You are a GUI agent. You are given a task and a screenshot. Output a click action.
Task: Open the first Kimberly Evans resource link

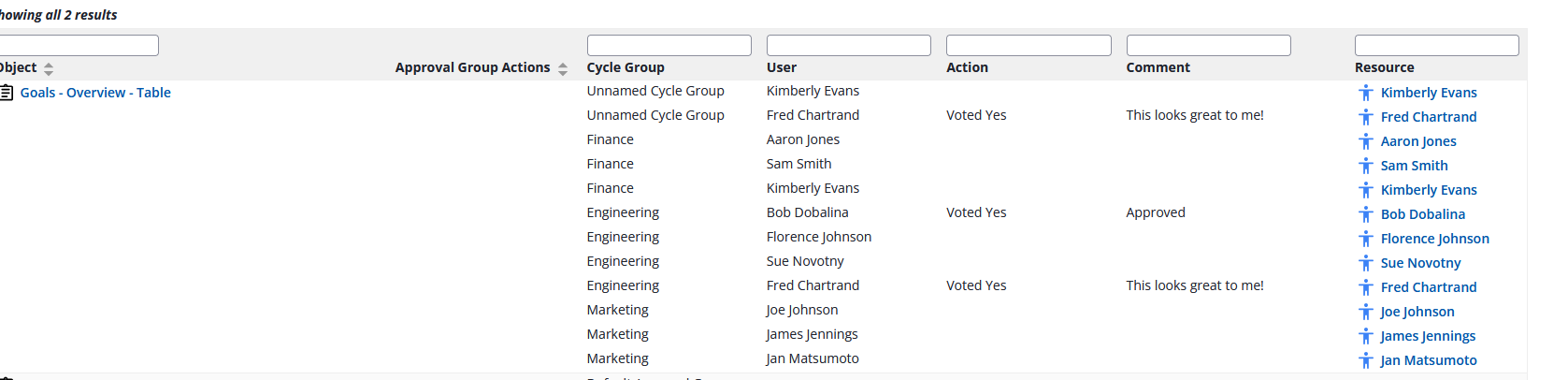coord(1428,93)
